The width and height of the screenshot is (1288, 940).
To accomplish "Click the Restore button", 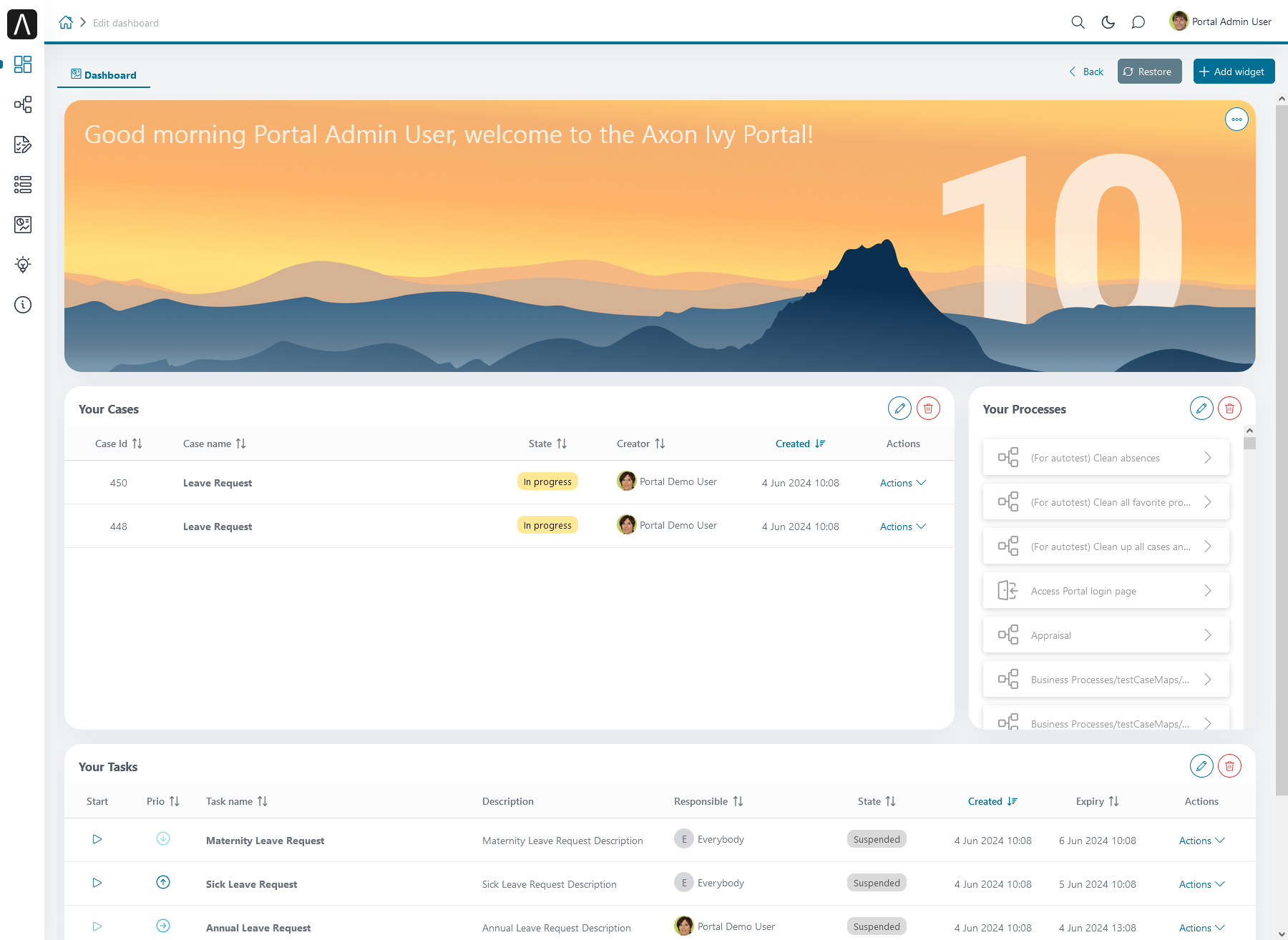I will click(1149, 72).
